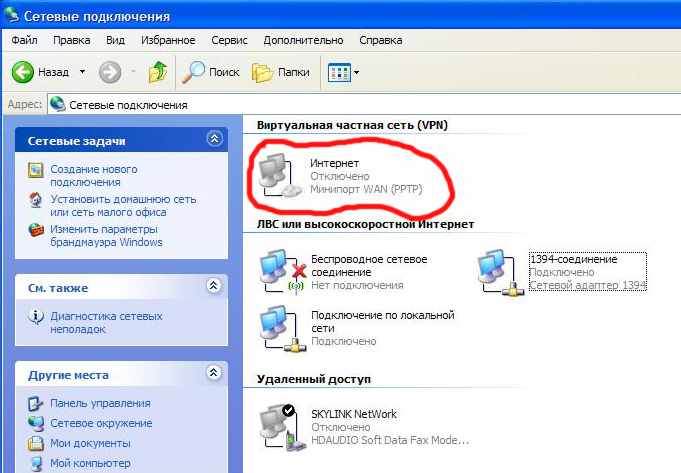Click the Search magnifier icon

tap(193, 72)
